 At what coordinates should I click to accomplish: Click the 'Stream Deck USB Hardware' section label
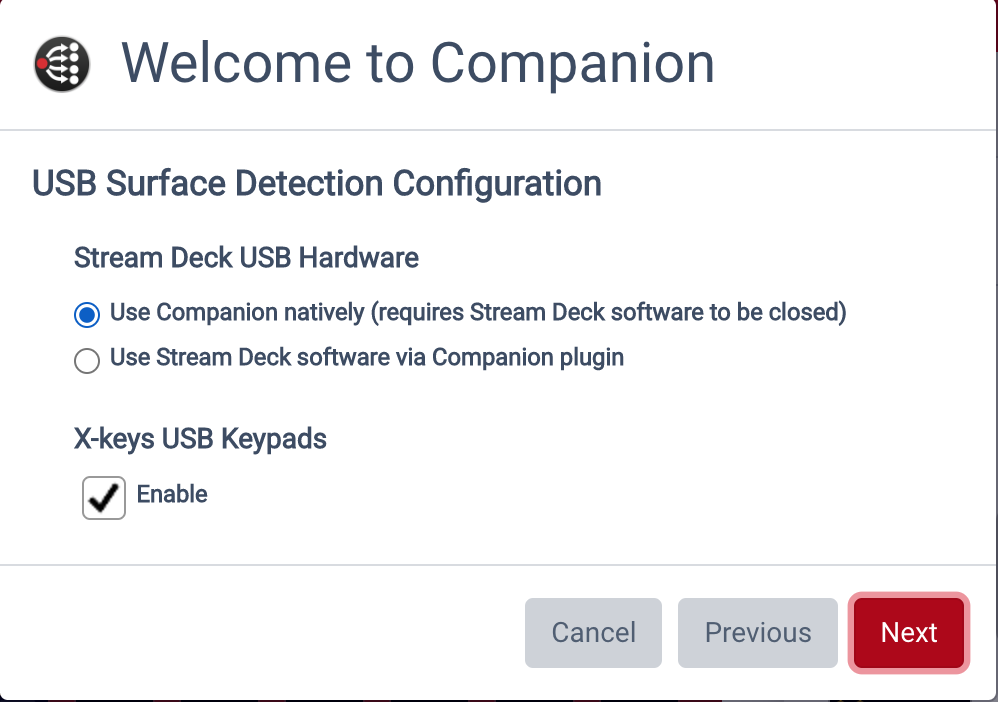coord(246,258)
